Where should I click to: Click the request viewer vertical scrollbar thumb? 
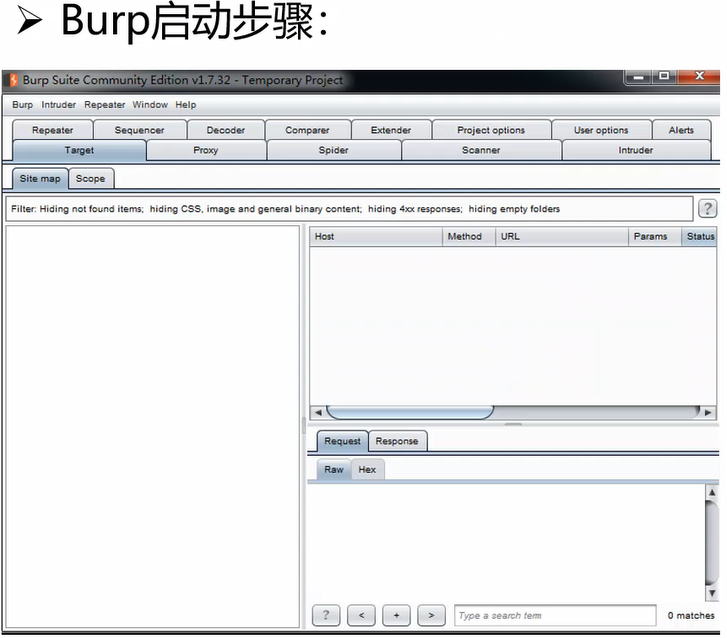coord(712,543)
